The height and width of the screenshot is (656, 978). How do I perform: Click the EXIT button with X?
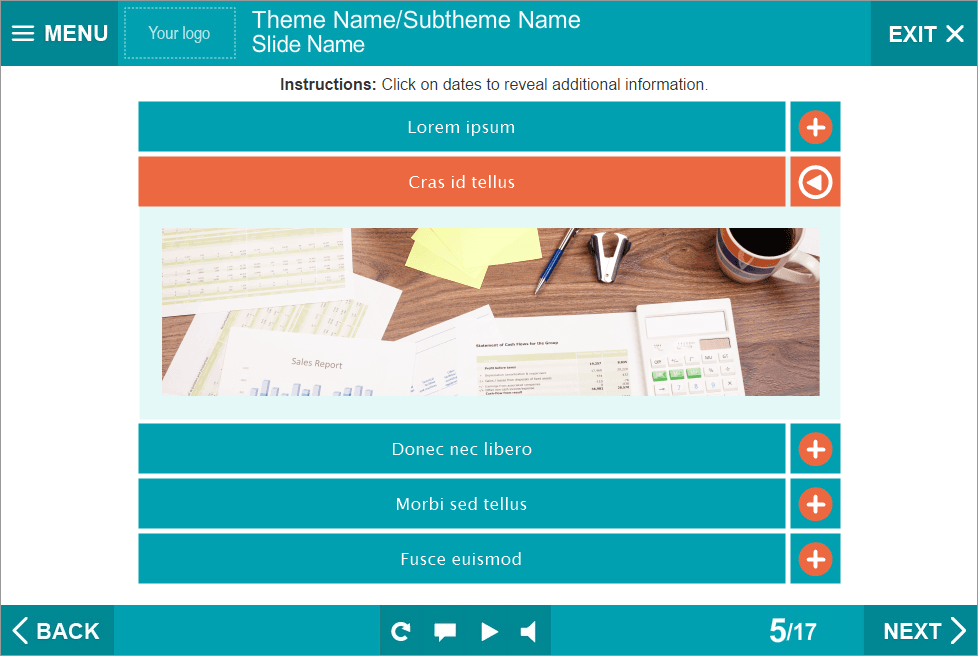pos(925,34)
